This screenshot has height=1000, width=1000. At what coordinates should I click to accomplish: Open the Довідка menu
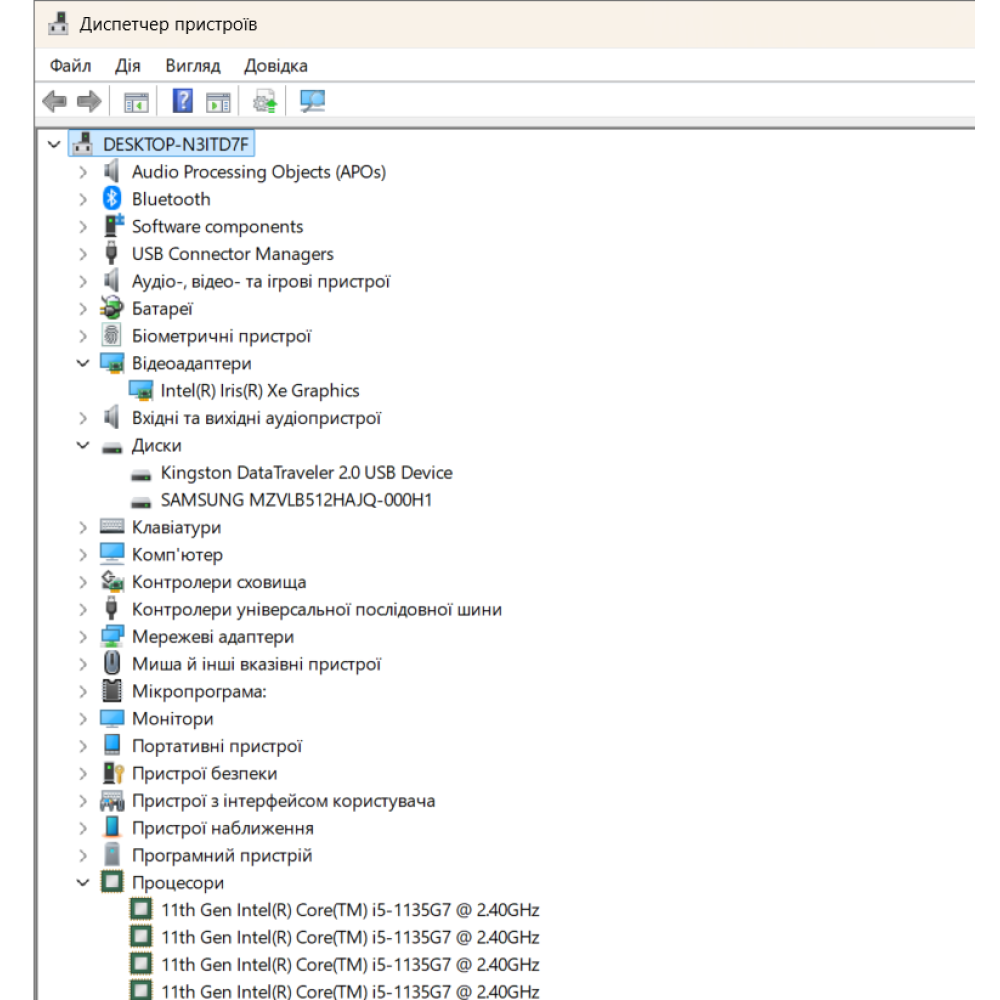[275, 66]
